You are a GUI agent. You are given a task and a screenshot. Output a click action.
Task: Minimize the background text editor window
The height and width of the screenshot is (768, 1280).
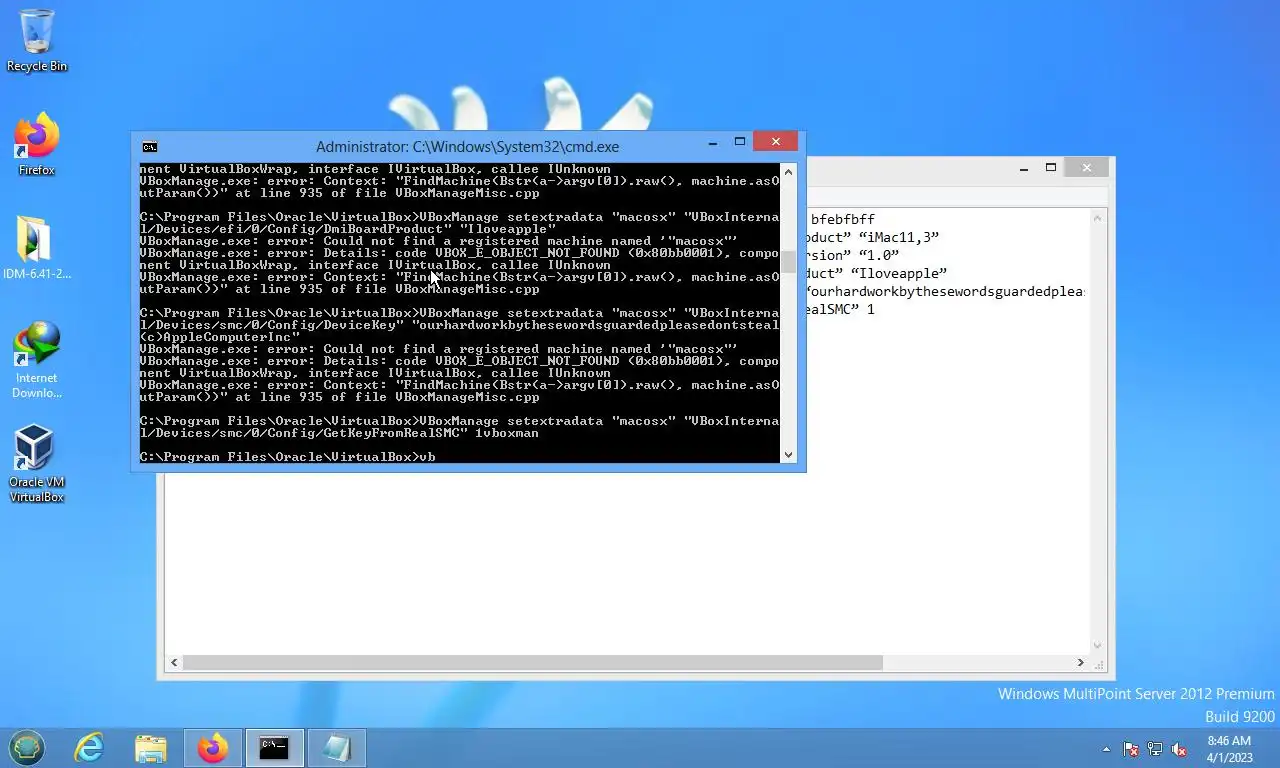[1024, 168]
